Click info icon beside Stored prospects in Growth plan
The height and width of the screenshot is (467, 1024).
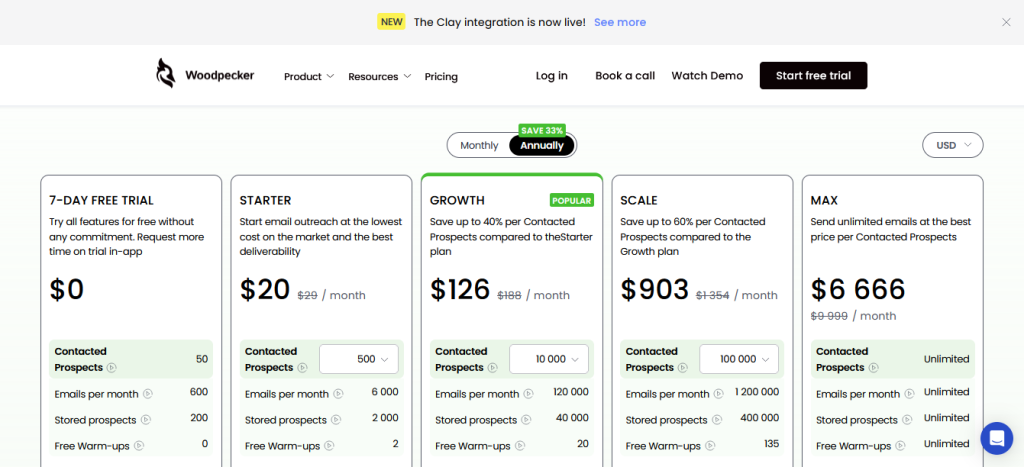tap(526, 420)
